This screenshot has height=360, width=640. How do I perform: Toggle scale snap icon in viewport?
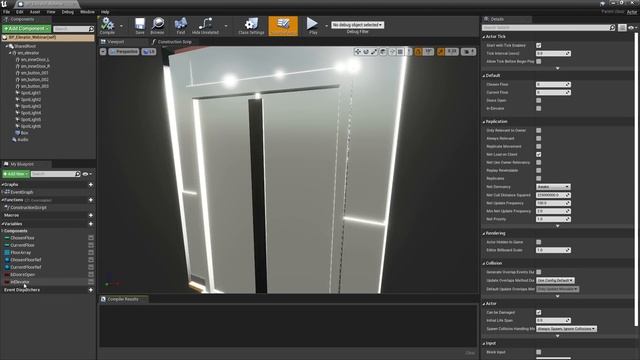(x=441, y=51)
